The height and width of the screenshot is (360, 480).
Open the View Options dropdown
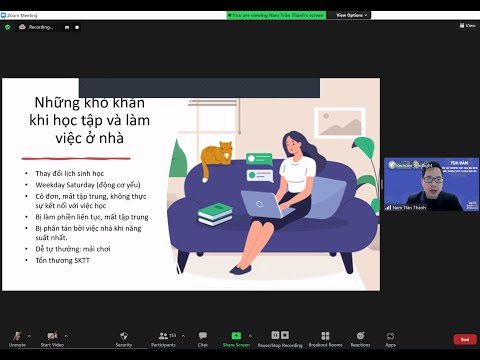point(351,15)
